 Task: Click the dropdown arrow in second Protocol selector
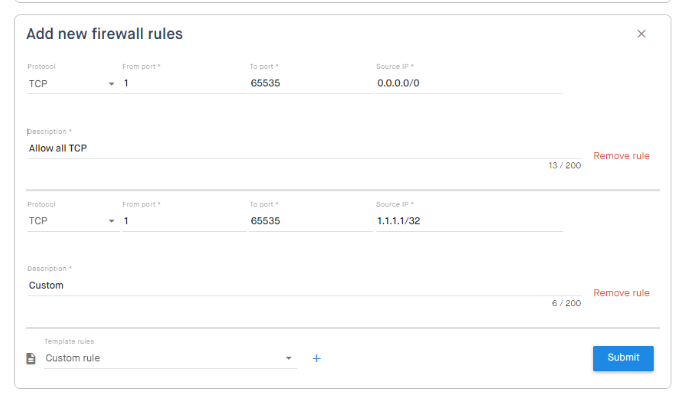coord(111,221)
